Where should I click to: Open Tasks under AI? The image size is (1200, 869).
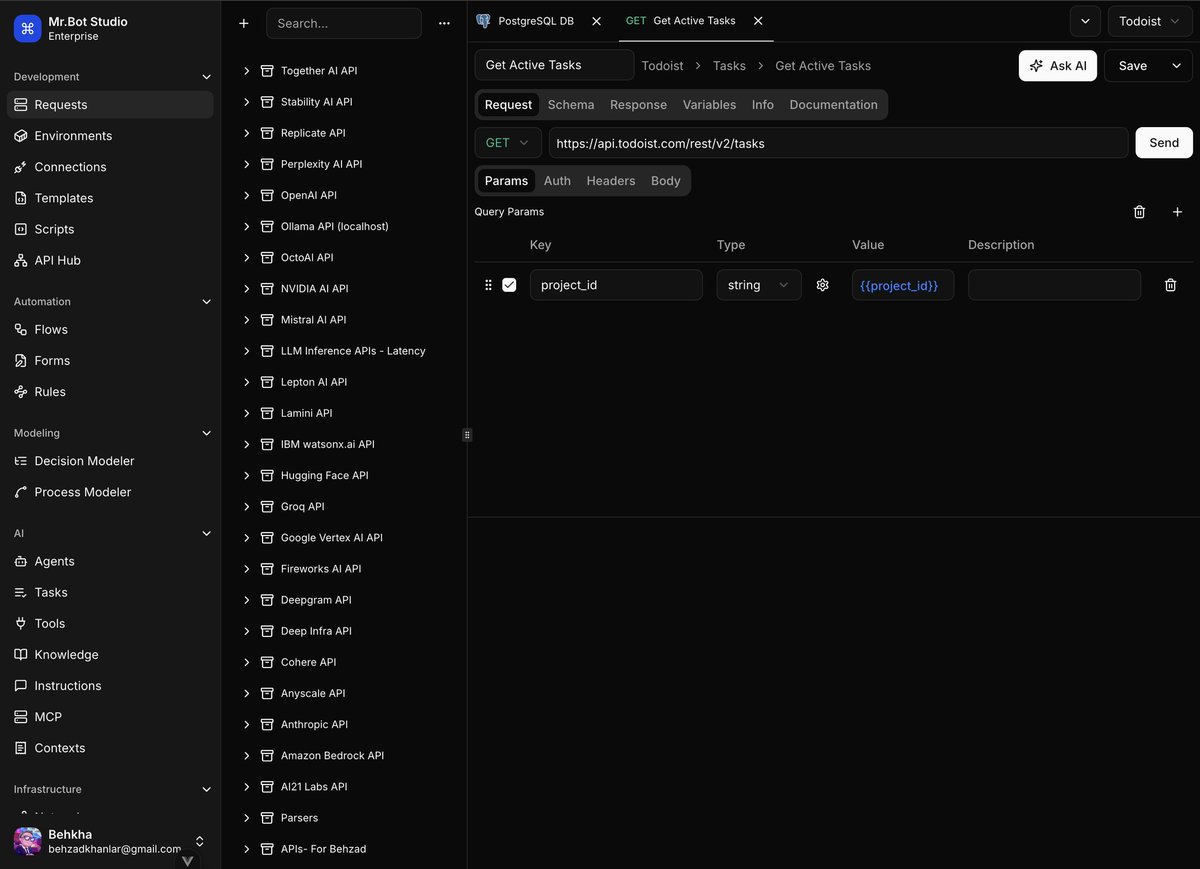[110, 592]
